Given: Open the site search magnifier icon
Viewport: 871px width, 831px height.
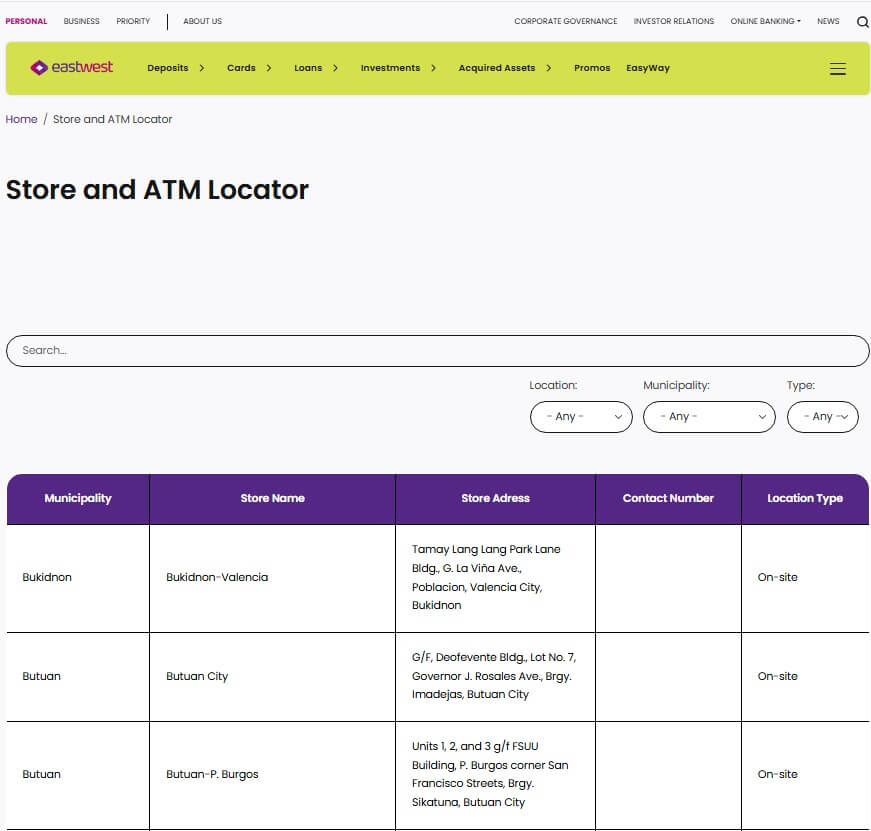Looking at the screenshot, I should (862, 21).
